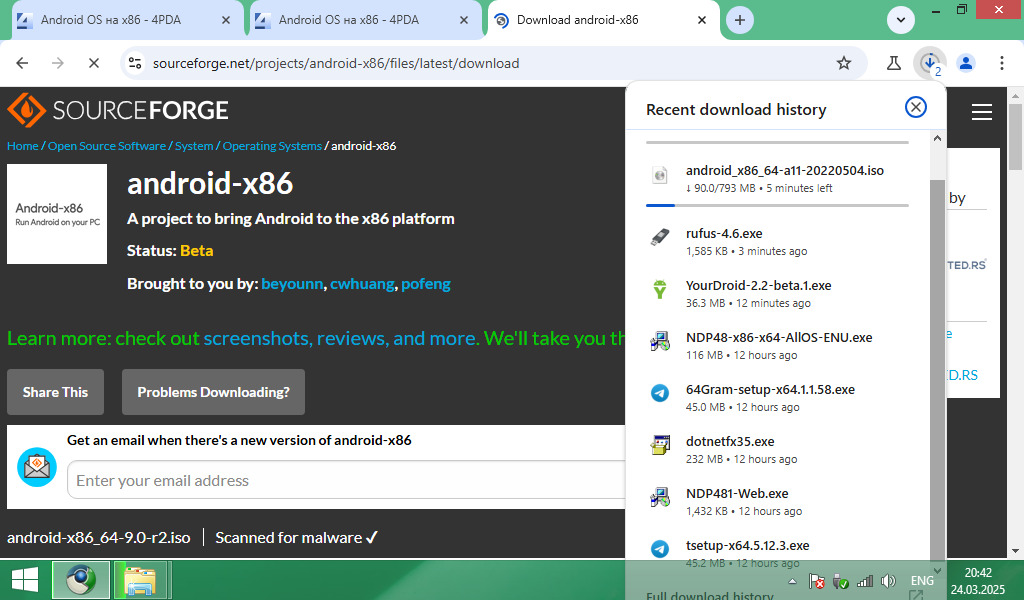Click Safely Remove Hardware tray icon
Viewport: 1024px width, 600px height.
[x=840, y=580]
